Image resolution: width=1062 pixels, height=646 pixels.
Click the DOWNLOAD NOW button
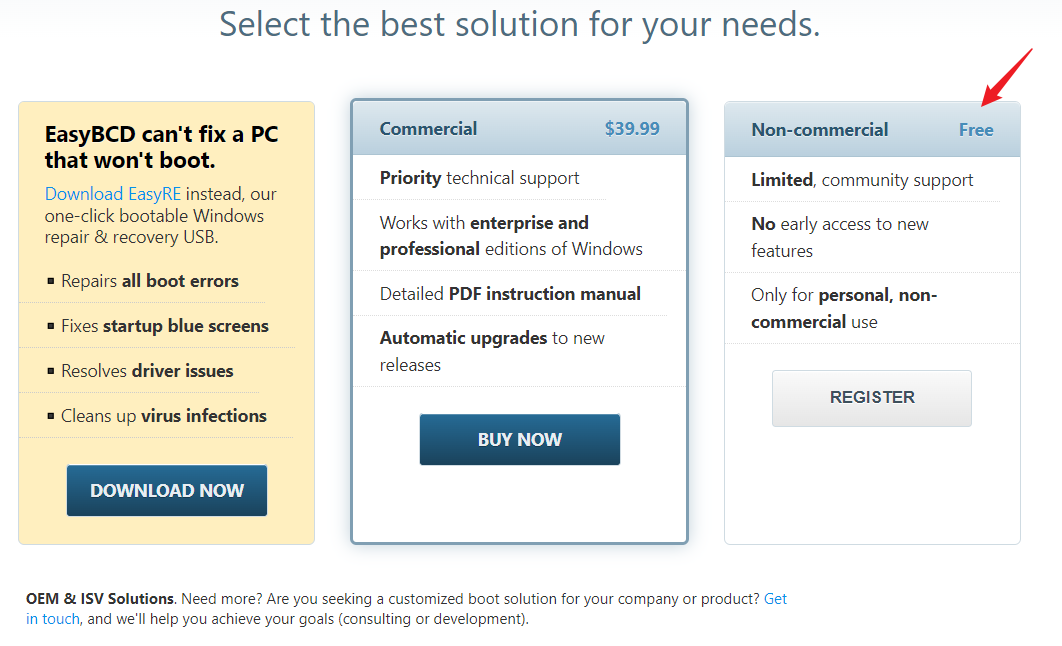167,490
